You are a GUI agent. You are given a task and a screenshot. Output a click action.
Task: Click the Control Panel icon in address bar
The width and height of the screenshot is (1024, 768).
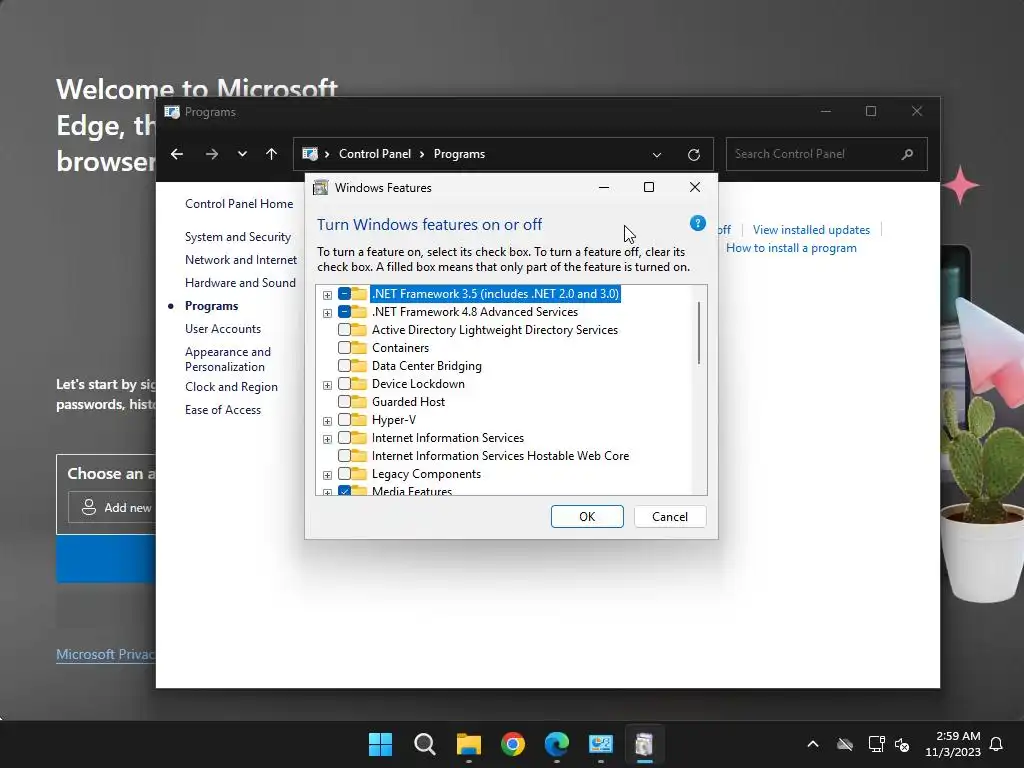(x=310, y=154)
